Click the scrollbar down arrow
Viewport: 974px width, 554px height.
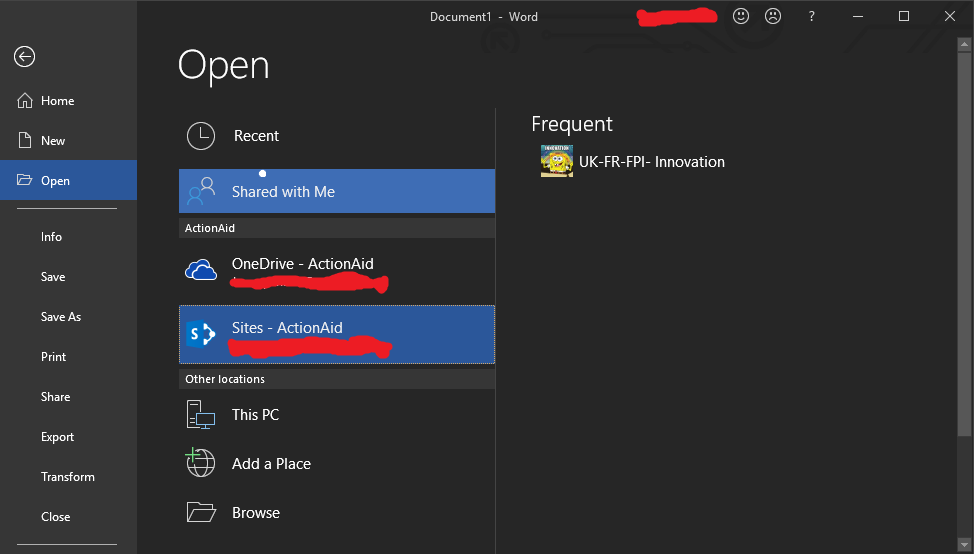pyautogui.click(x=964, y=546)
